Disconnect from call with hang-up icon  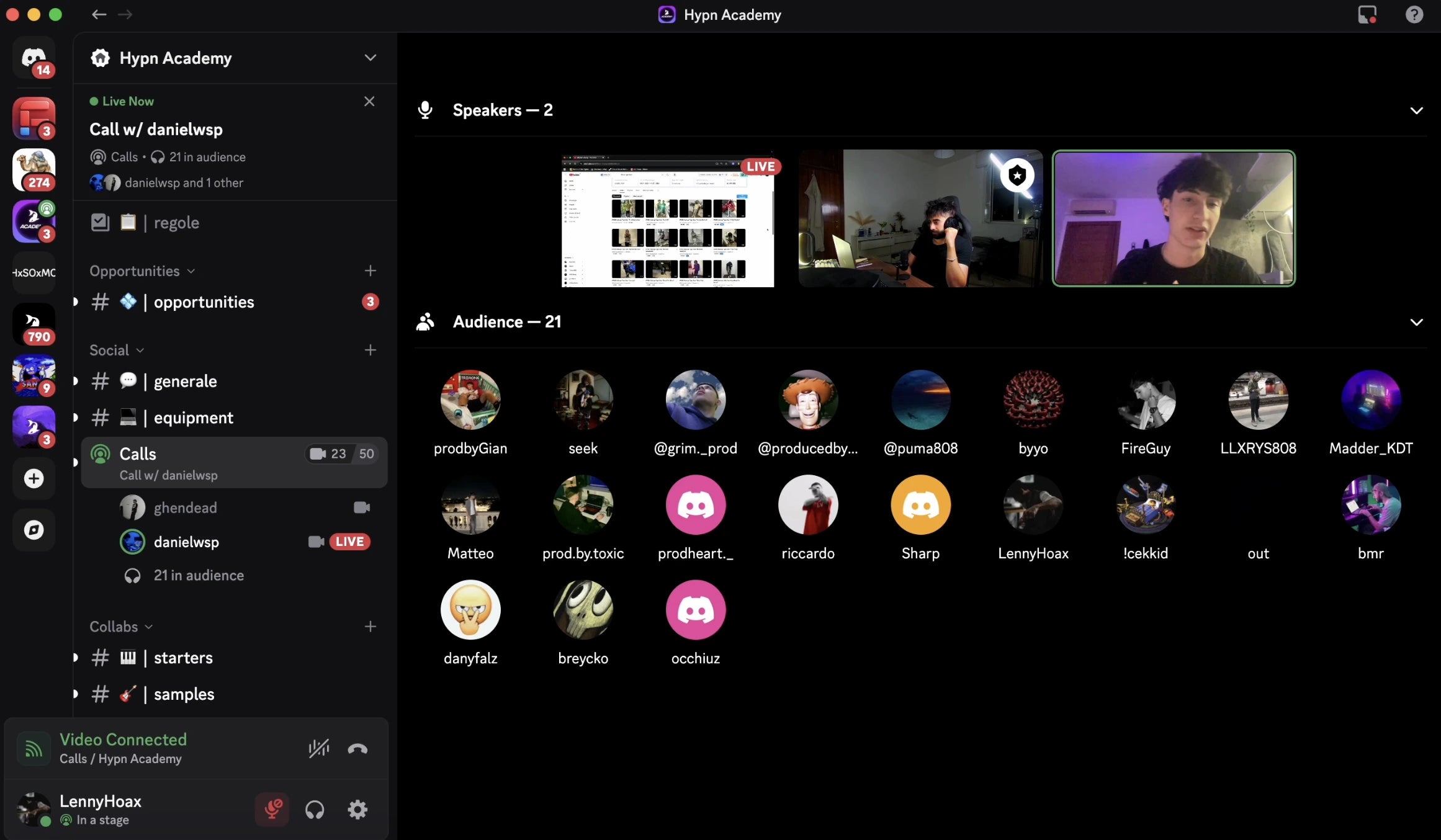click(357, 749)
